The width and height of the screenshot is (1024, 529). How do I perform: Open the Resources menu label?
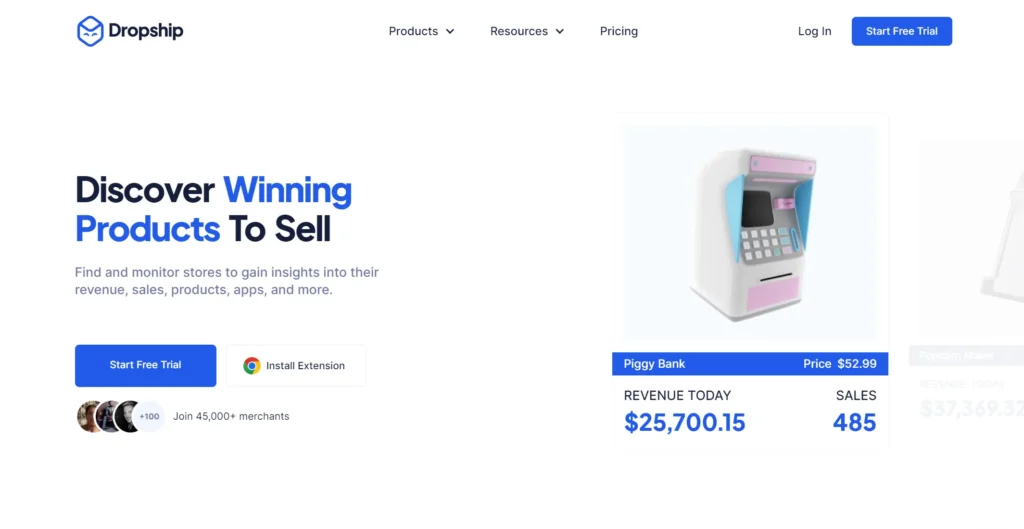coord(518,31)
